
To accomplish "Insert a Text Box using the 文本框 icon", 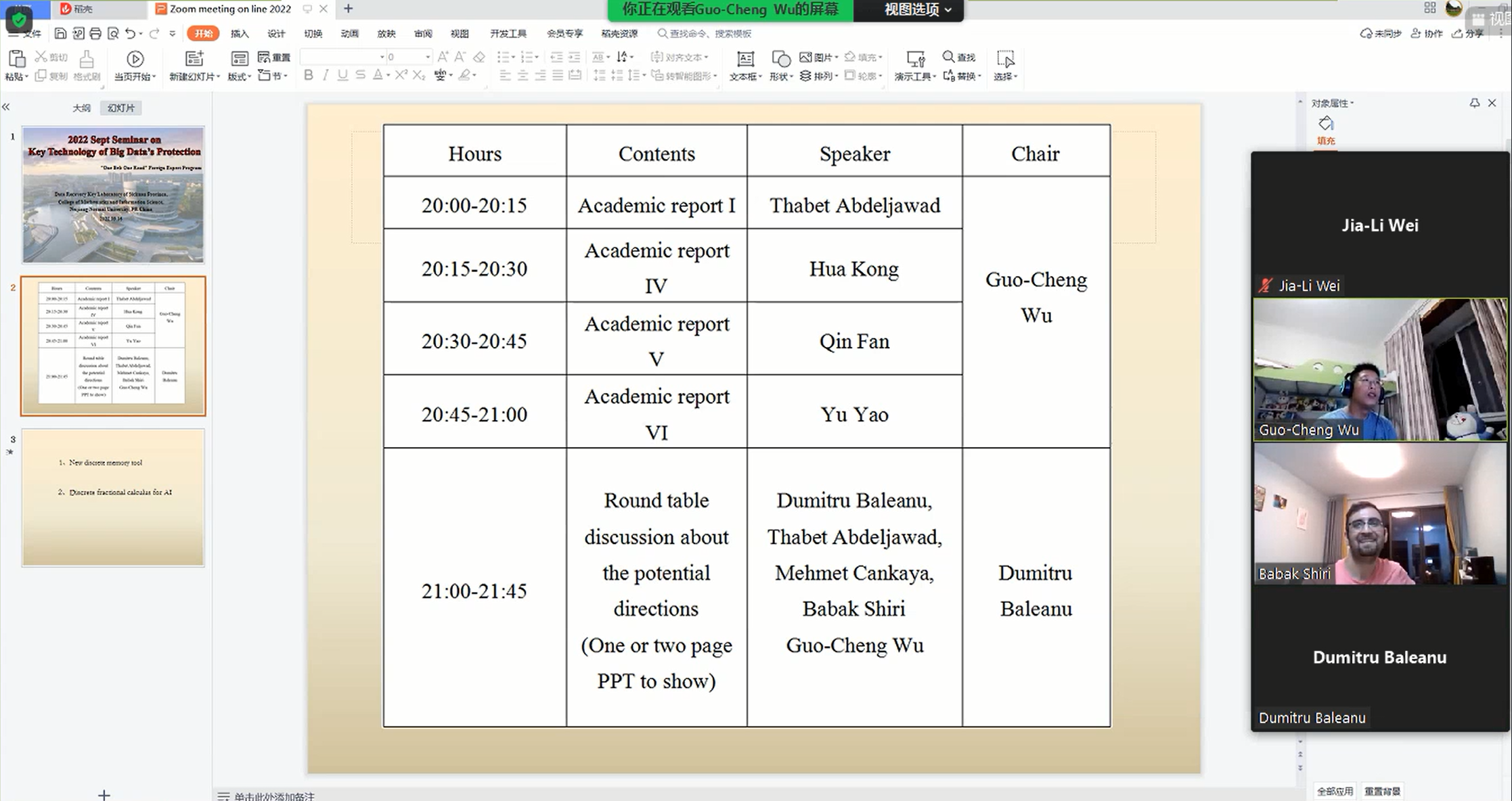I will [x=745, y=60].
